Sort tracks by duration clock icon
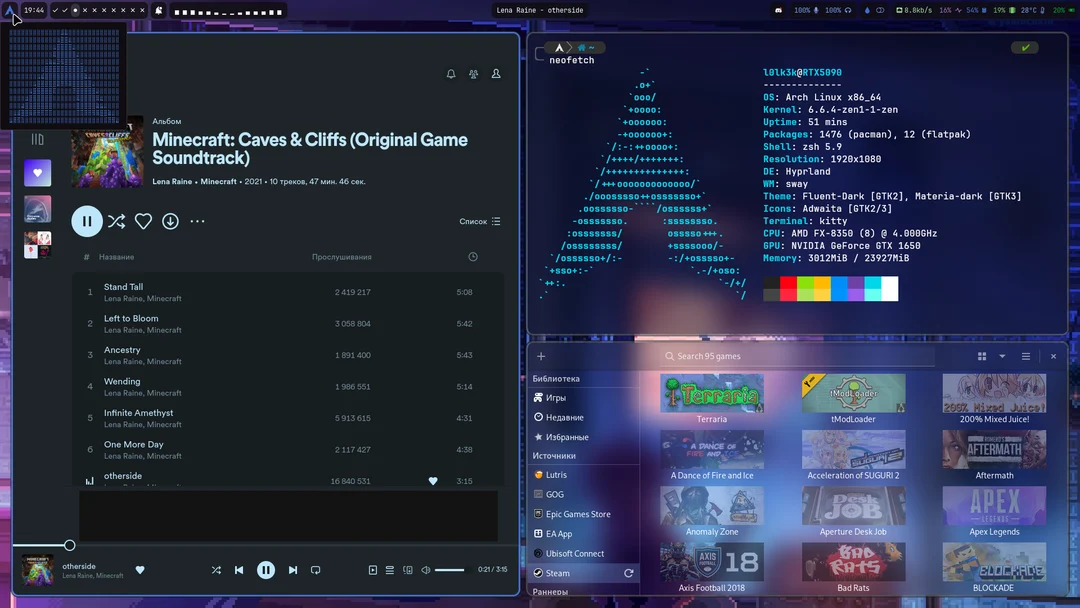 point(473,257)
